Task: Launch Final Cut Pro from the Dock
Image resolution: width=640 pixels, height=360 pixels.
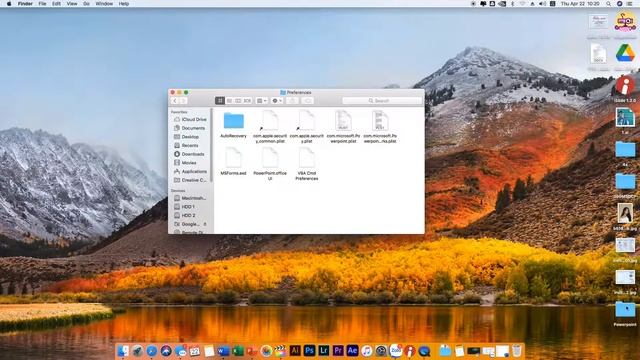Action: point(280,351)
